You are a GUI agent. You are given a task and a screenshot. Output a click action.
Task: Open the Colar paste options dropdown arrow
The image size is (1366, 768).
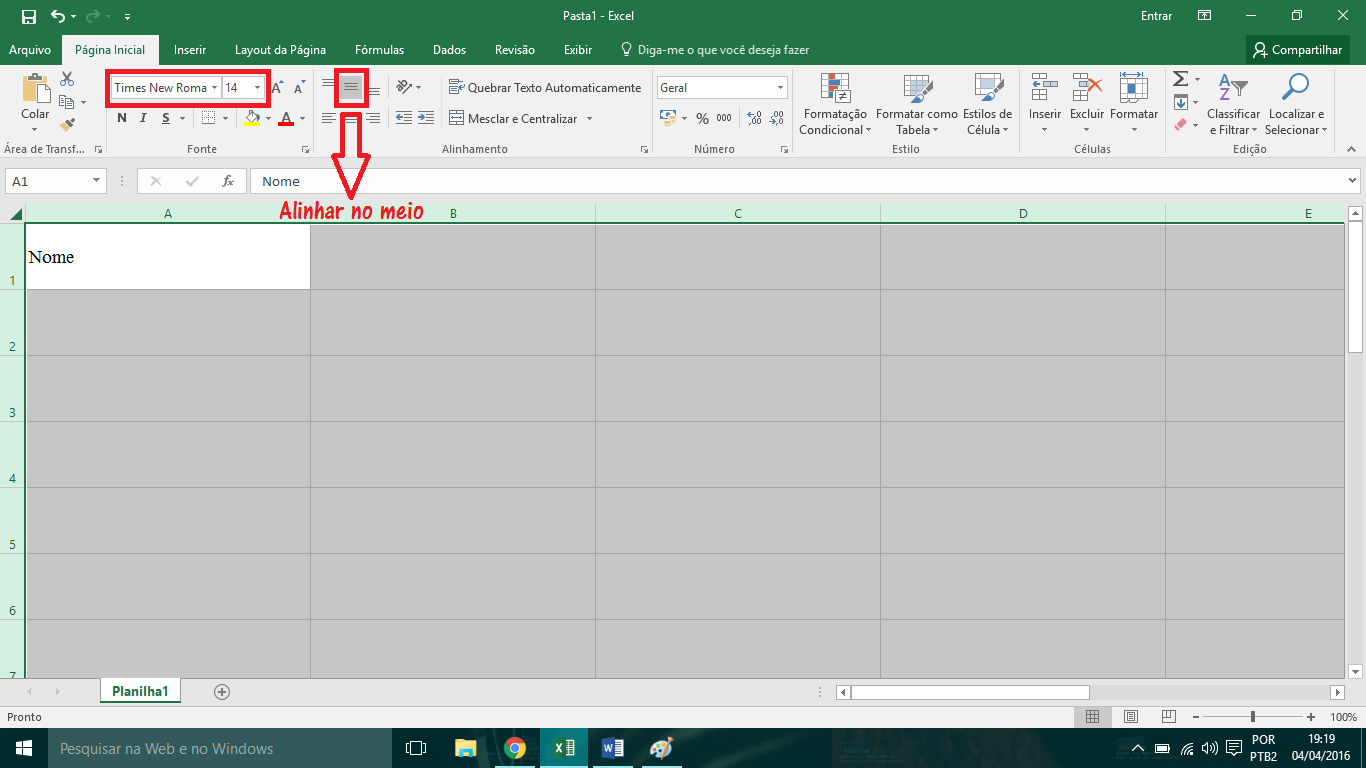pyautogui.click(x=35, y=129)
